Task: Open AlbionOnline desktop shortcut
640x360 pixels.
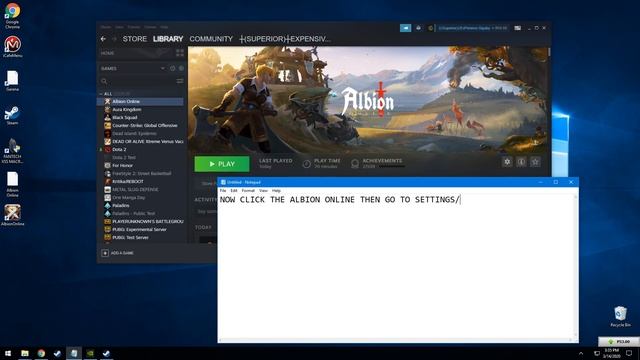Action: pyautogui.click(x=12, y=215)
